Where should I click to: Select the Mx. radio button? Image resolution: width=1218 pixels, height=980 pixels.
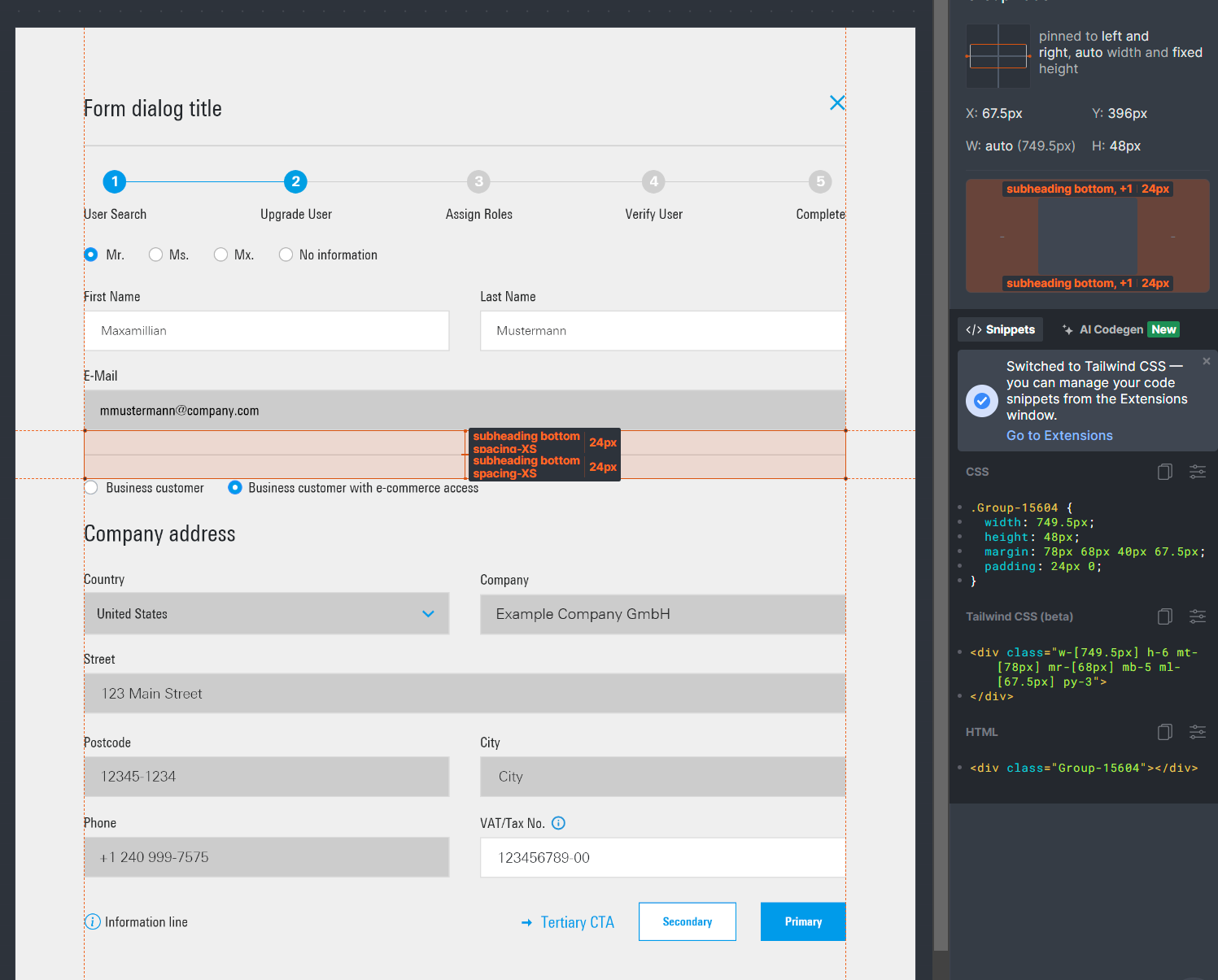[x=220, y=255]
